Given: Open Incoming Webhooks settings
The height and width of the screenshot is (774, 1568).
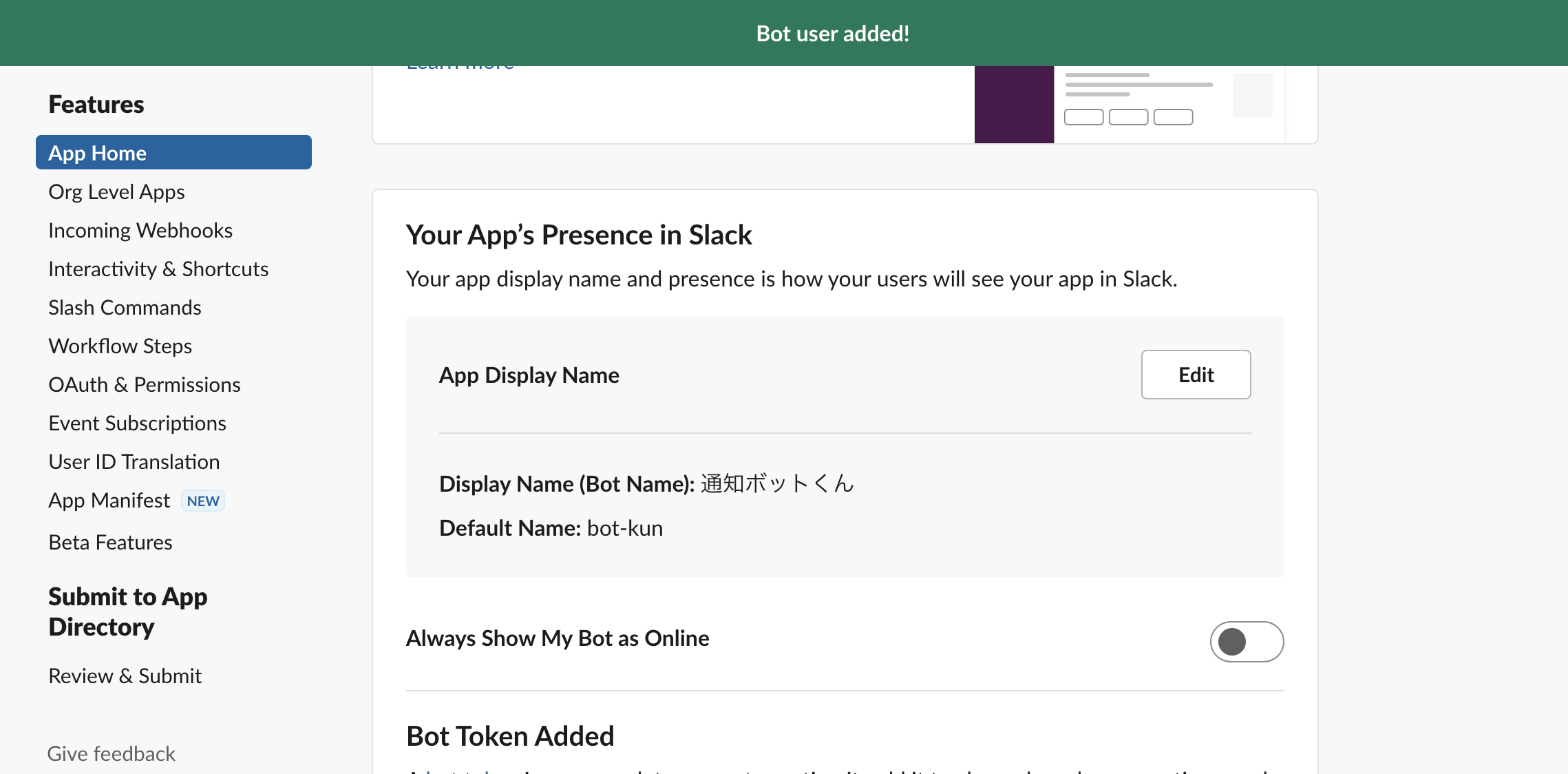Looking at the screenshot, I should [x=140, y=230].
